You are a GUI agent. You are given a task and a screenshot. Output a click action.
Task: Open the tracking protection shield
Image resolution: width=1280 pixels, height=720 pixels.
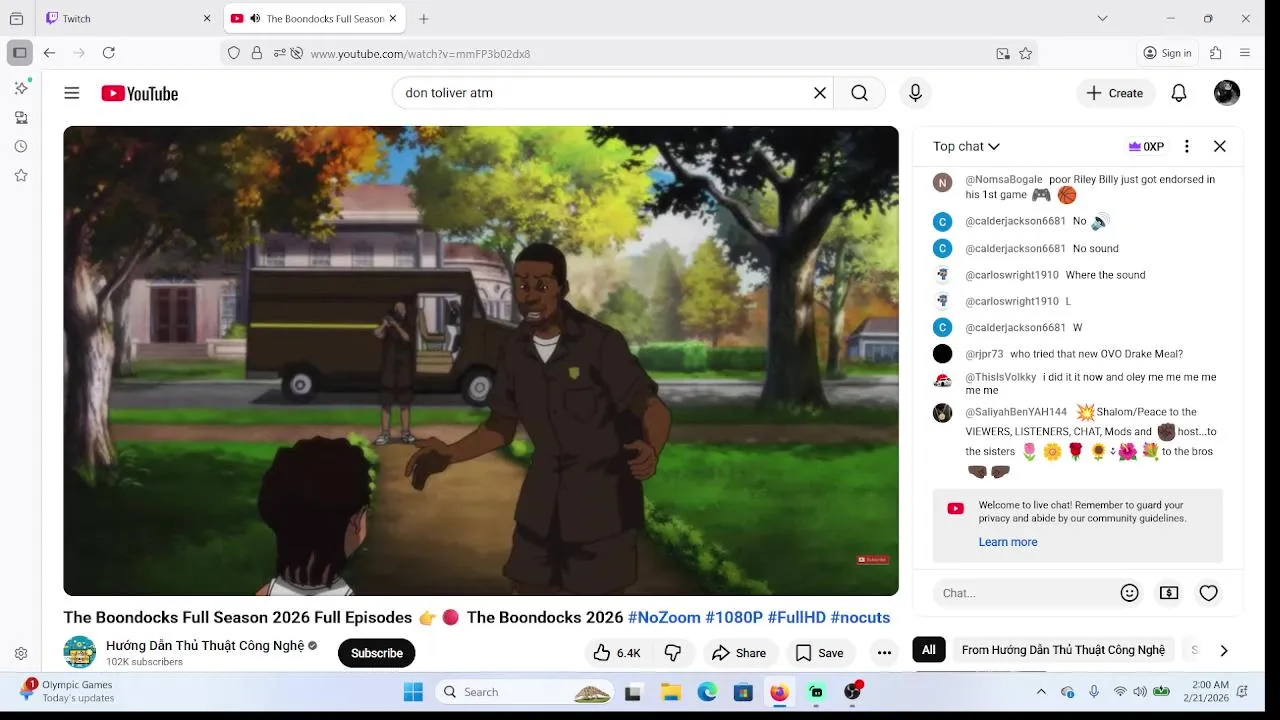pos(234,54)
